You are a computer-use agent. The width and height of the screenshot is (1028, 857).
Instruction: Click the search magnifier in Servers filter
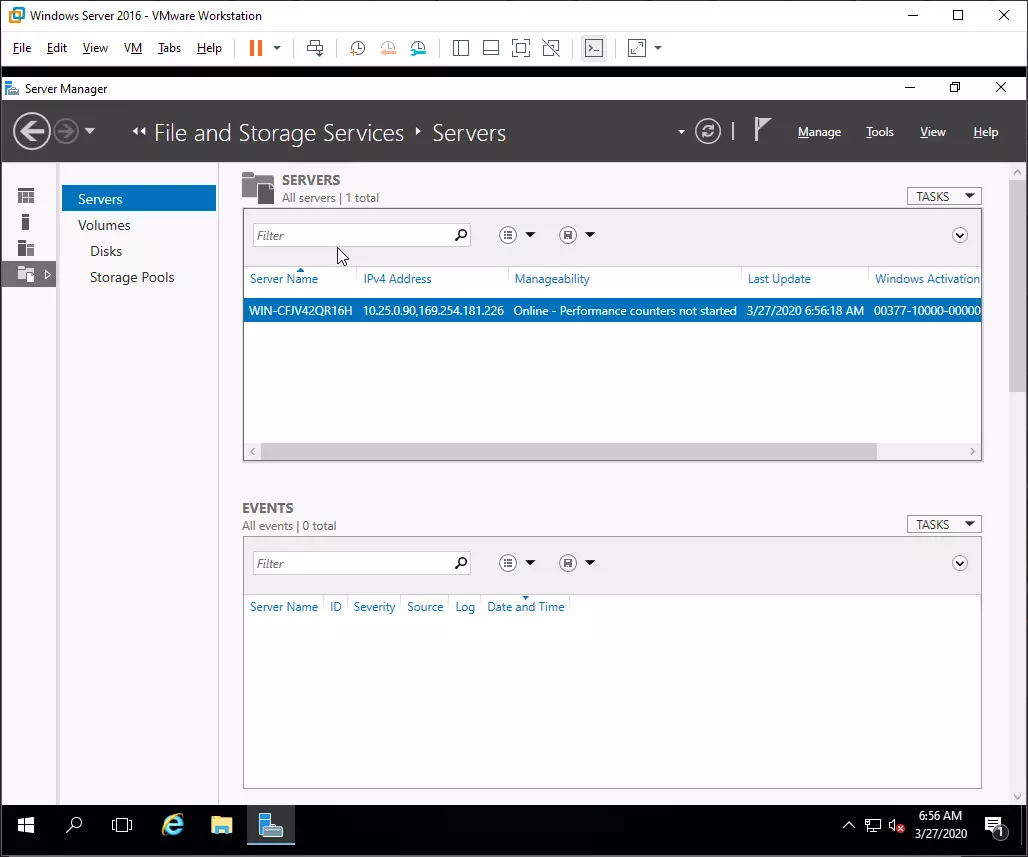point(461,235)
